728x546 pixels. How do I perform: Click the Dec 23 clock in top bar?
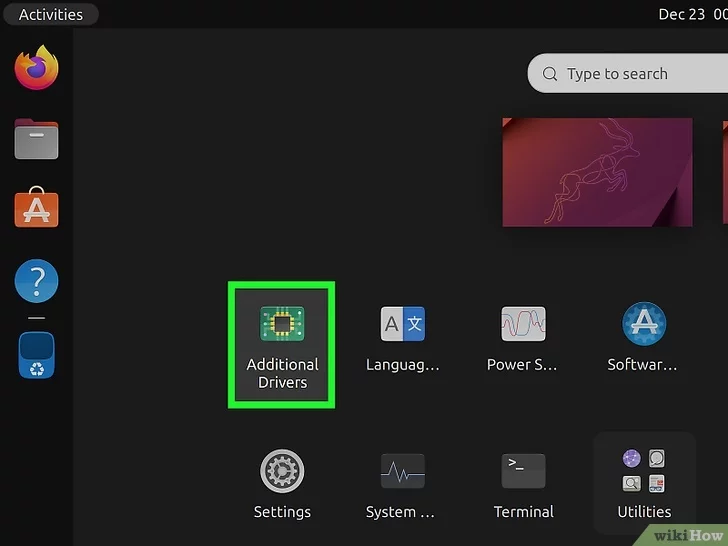pos(693,14)
